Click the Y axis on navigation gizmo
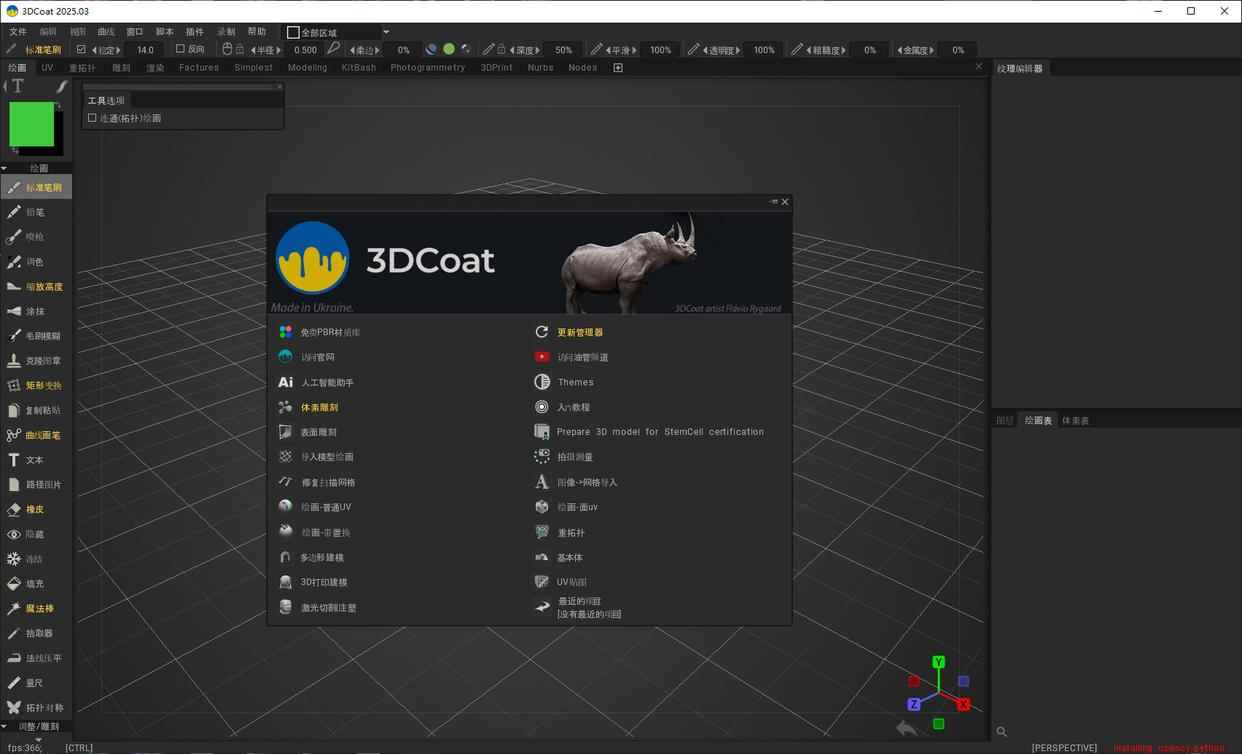 pos(938,662)
